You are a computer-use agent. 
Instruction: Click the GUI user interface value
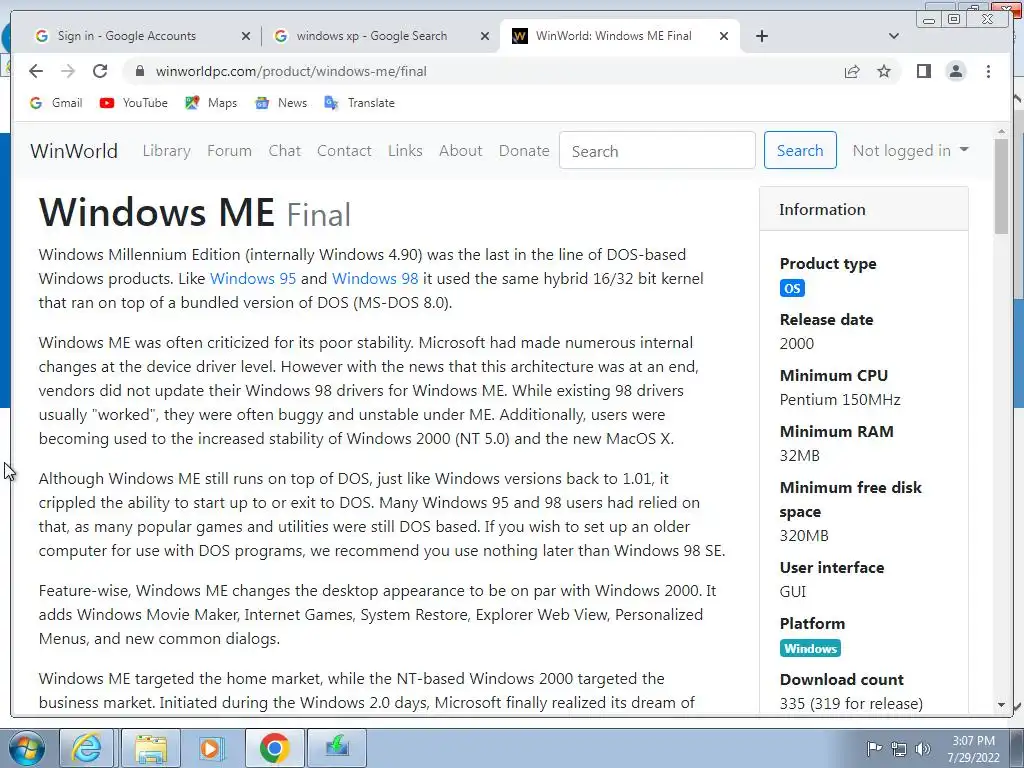793,592
